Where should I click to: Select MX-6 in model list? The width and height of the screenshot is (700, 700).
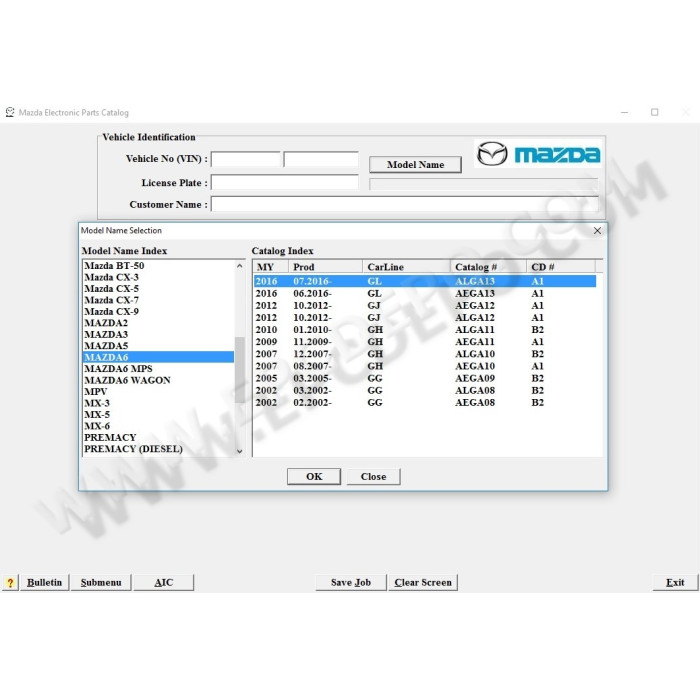pos(158,426)
